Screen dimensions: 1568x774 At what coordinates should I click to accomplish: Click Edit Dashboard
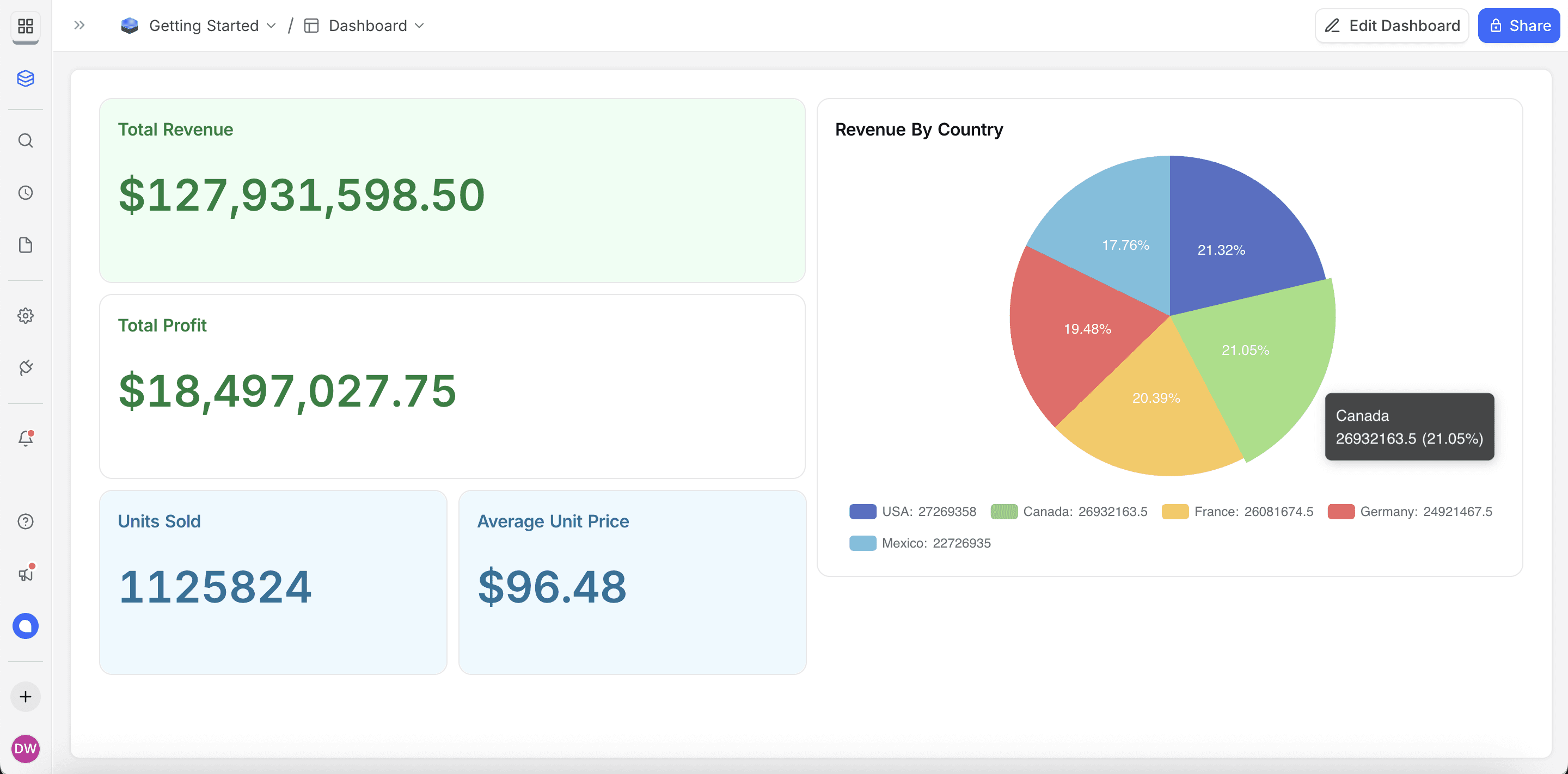point(1392,26)
